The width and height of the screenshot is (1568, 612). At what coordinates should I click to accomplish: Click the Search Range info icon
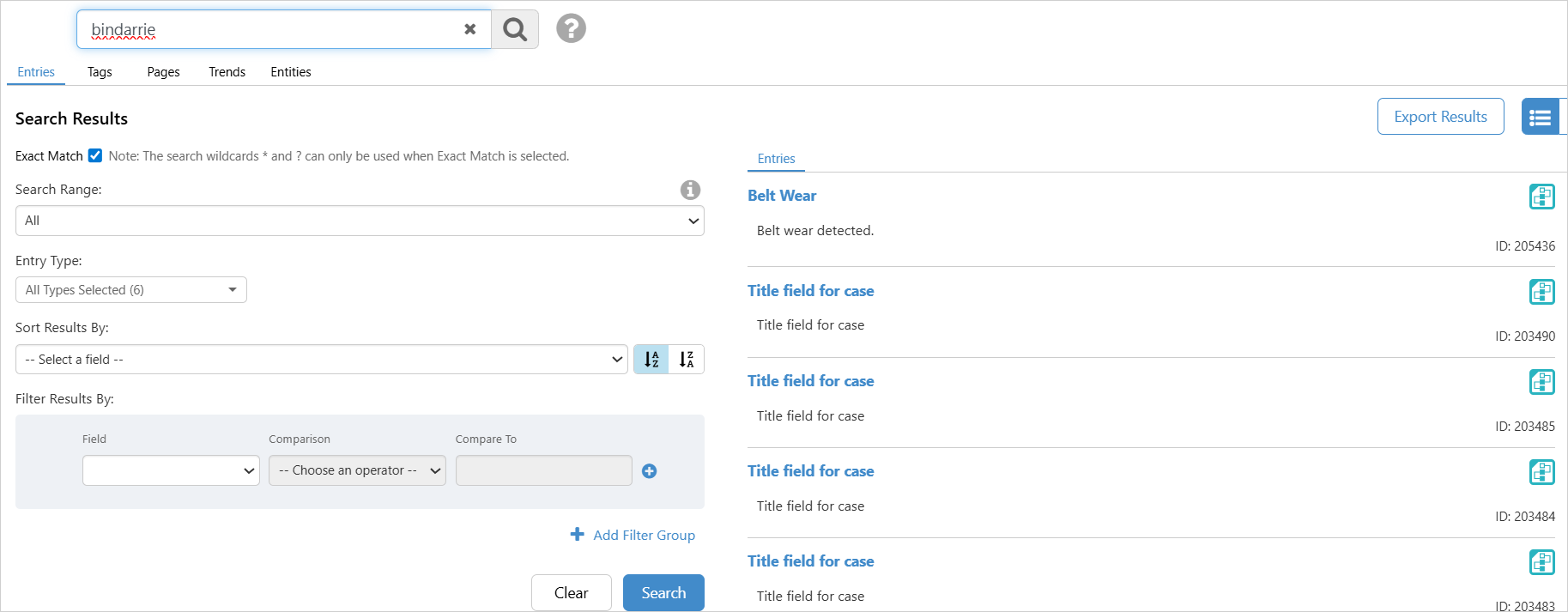[x=690, y=190]
